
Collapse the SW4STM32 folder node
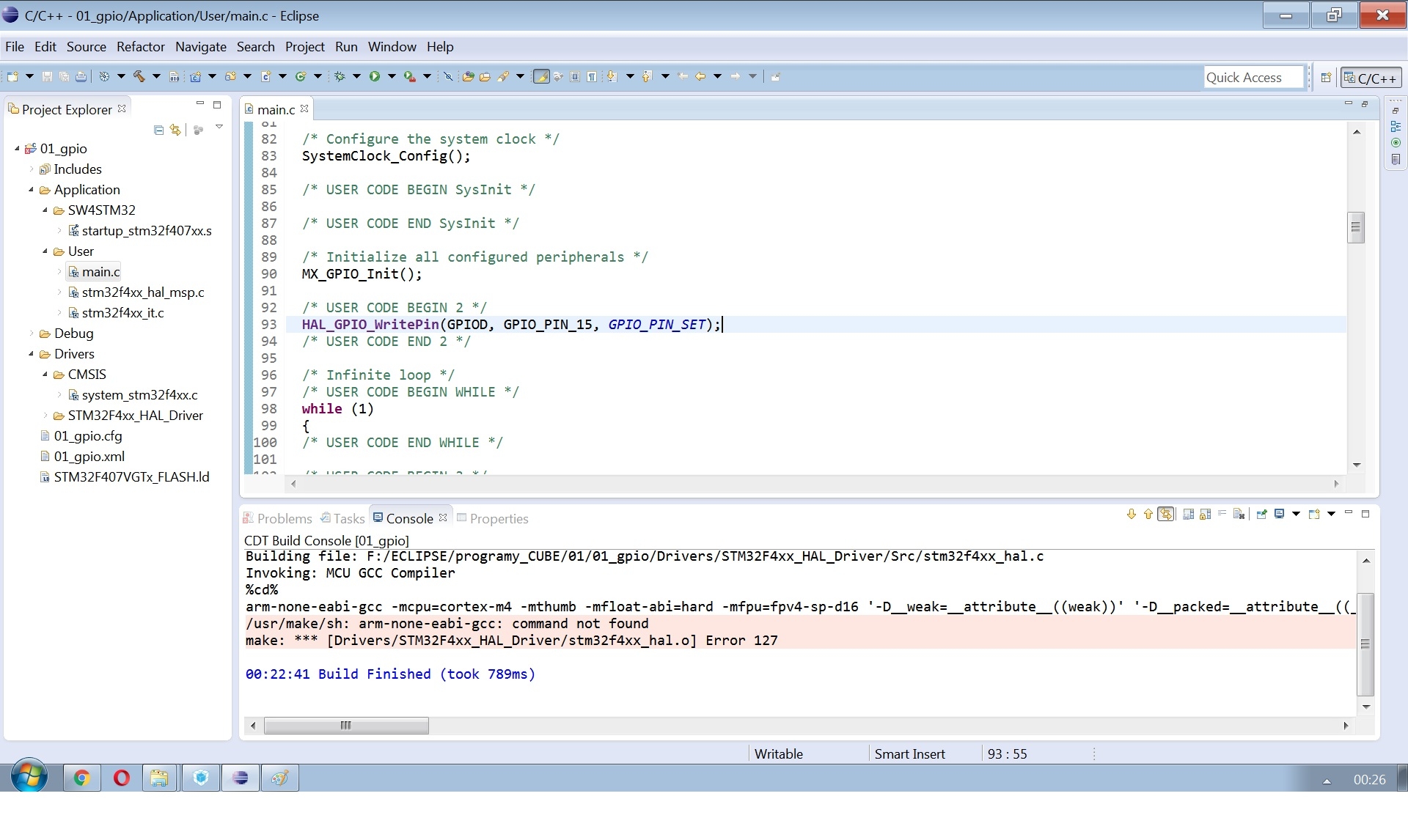point(45,210)
